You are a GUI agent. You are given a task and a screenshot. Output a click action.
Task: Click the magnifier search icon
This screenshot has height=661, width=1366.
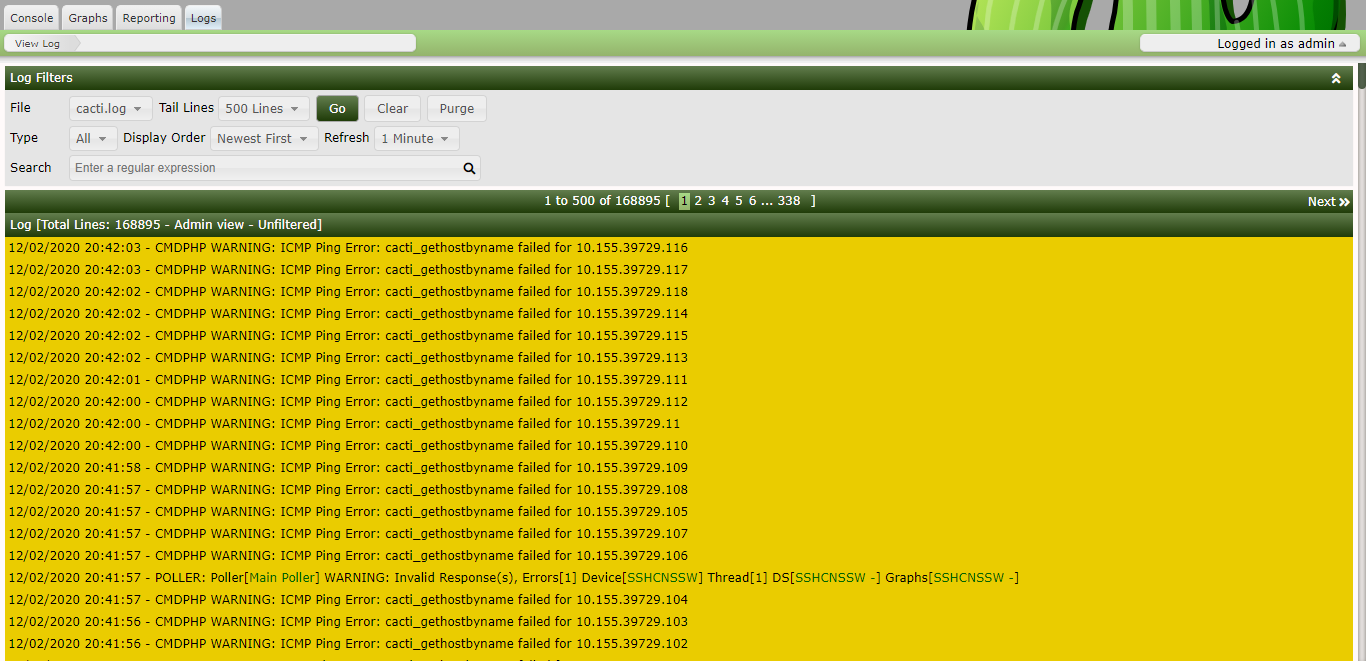coord(470,168)
